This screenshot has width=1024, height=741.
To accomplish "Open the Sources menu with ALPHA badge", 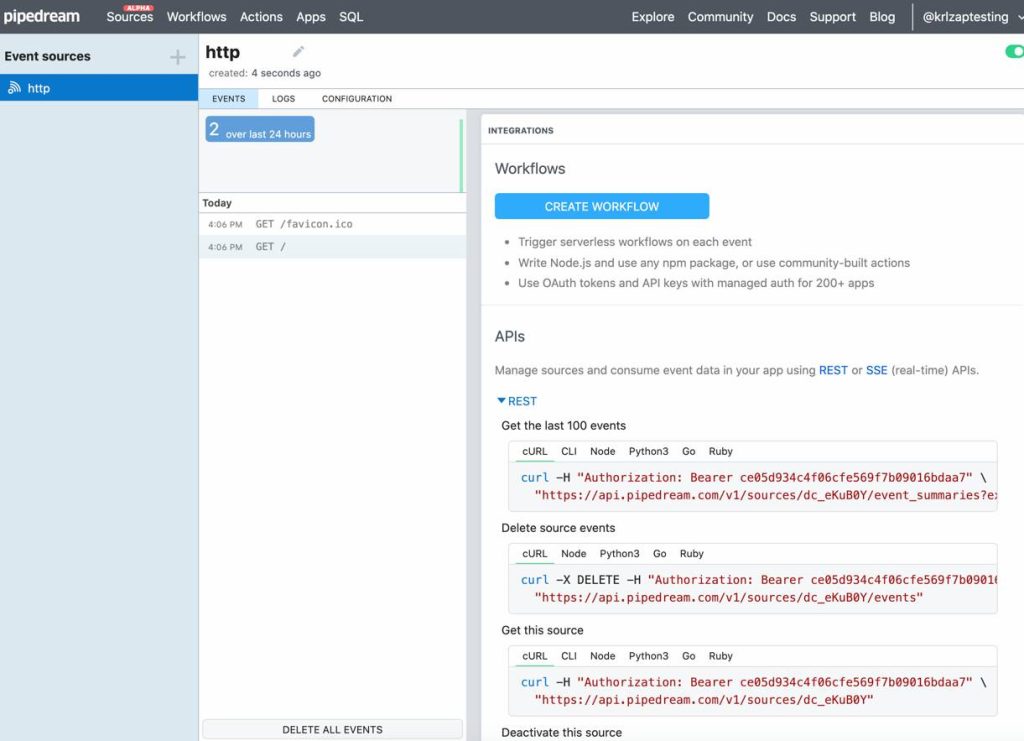I will [x=129, y=17].
